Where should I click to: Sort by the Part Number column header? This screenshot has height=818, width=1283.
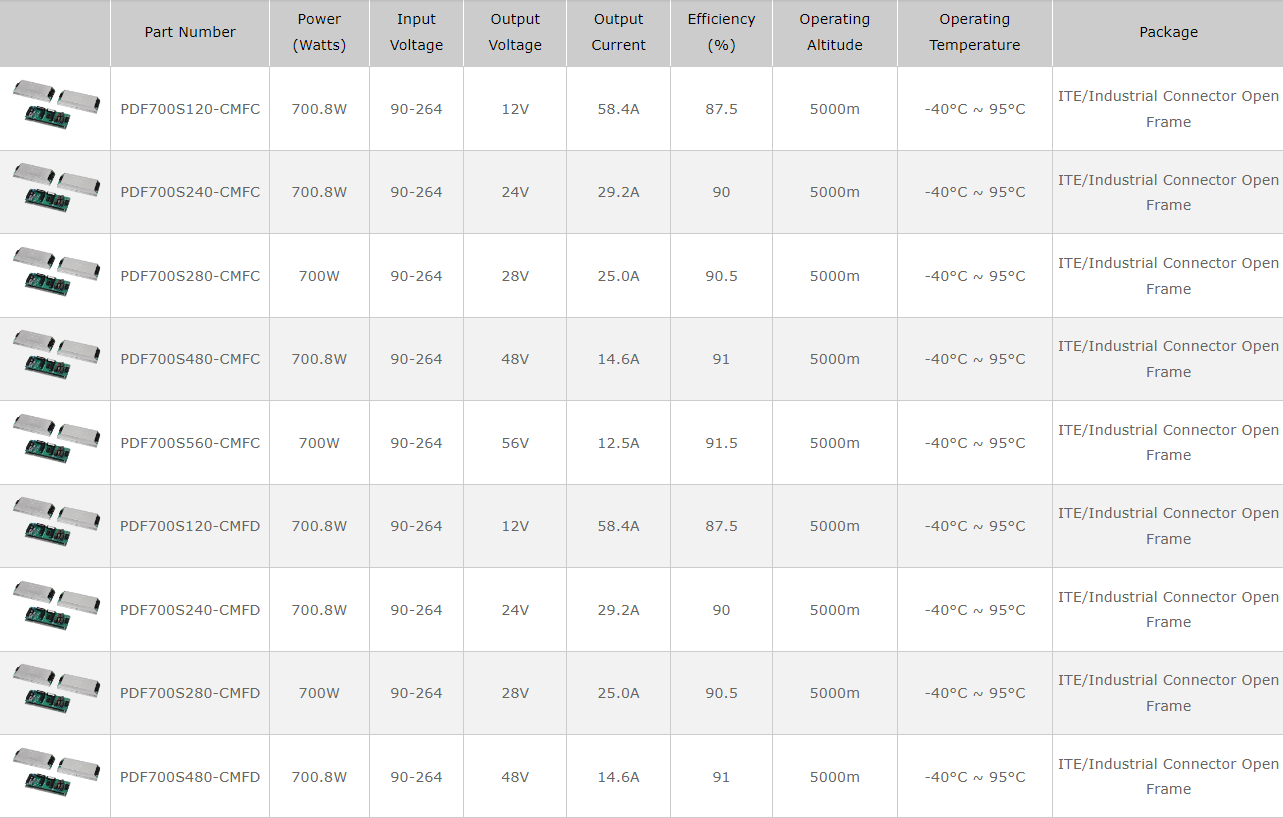[x=190, y=33]
